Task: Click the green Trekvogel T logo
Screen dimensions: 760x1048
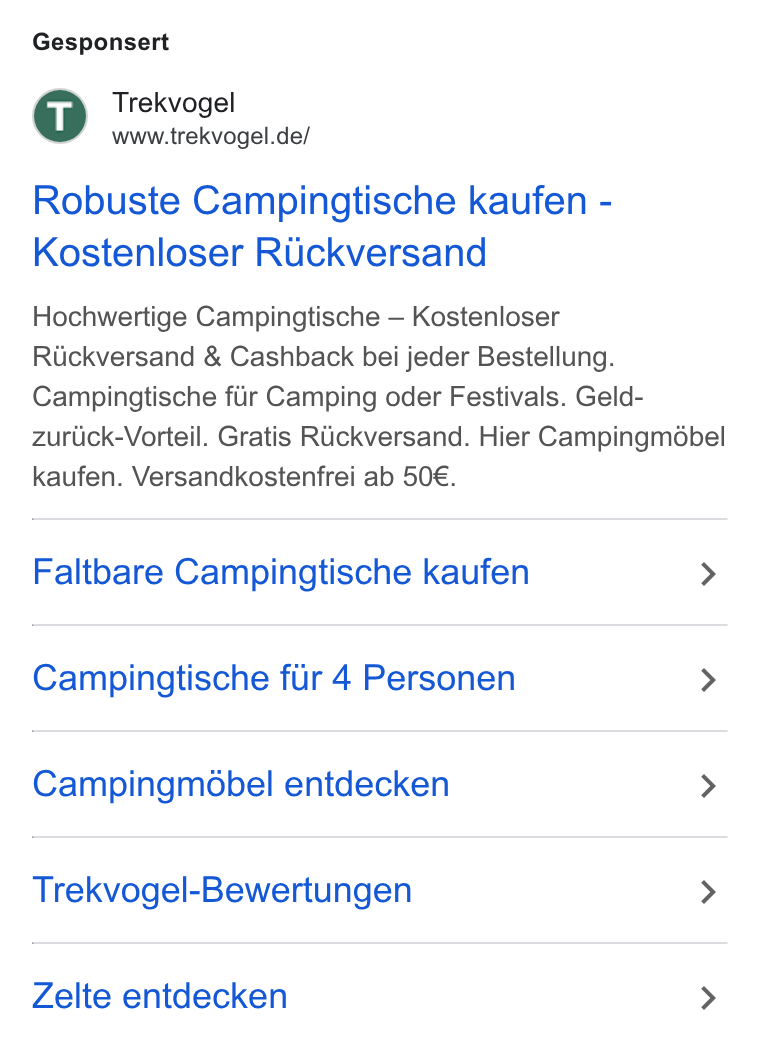Action: (60, 116)
